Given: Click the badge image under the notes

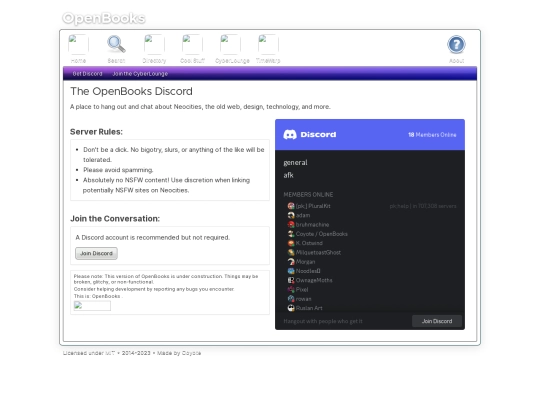Looking at the screenshot, I should pos(92,306).
